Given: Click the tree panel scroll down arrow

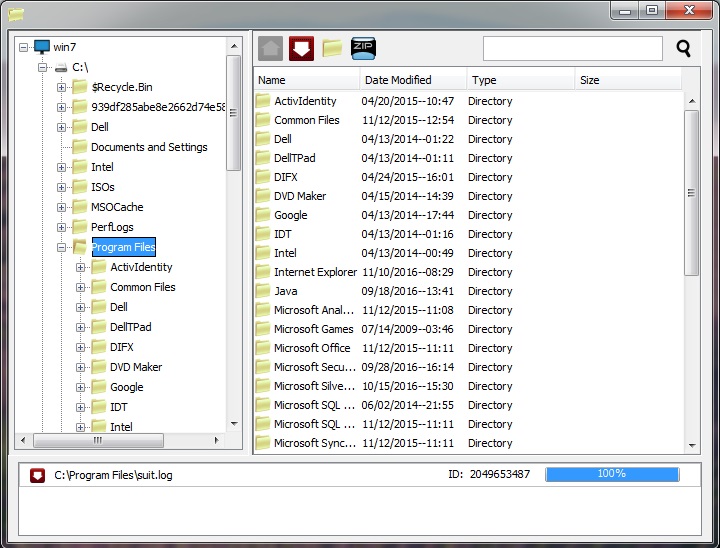Looking at the screenshot, I should (x=234, y=424).
